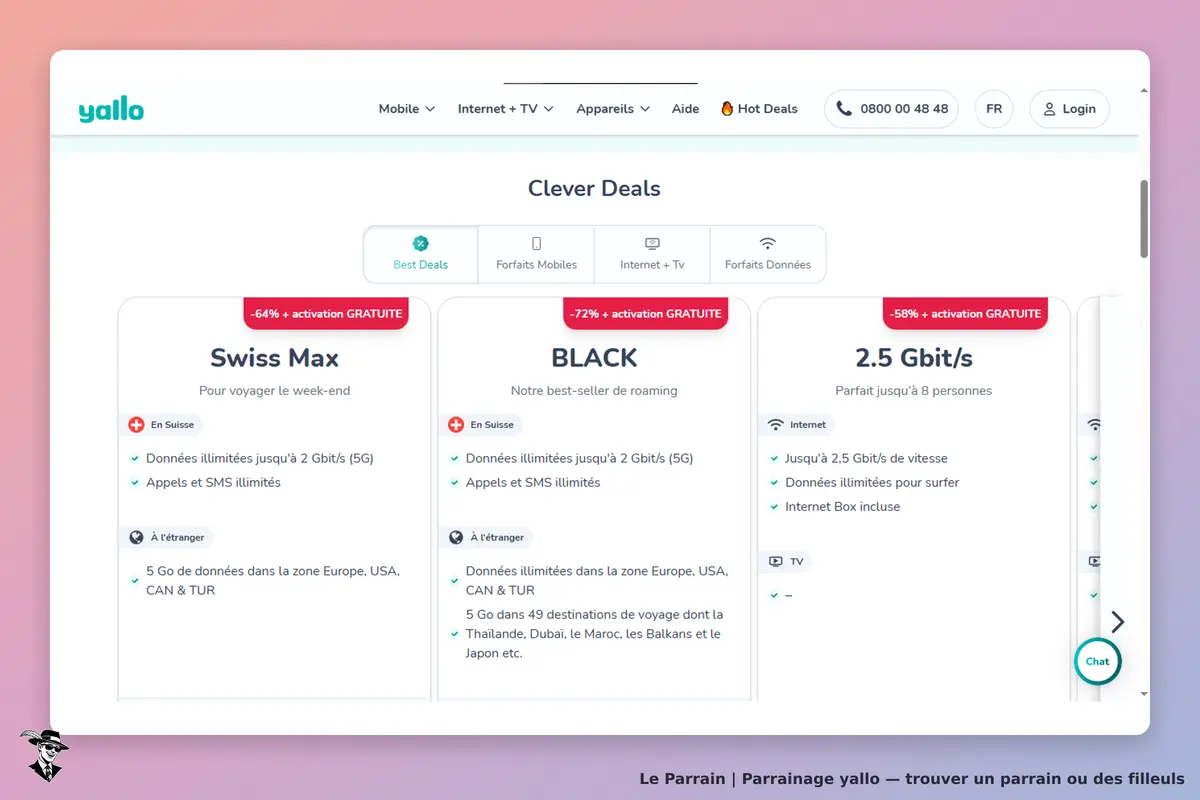Click the Swiss flag icon in Swiss Max card
1200x800 pixels.
(137, 425)
